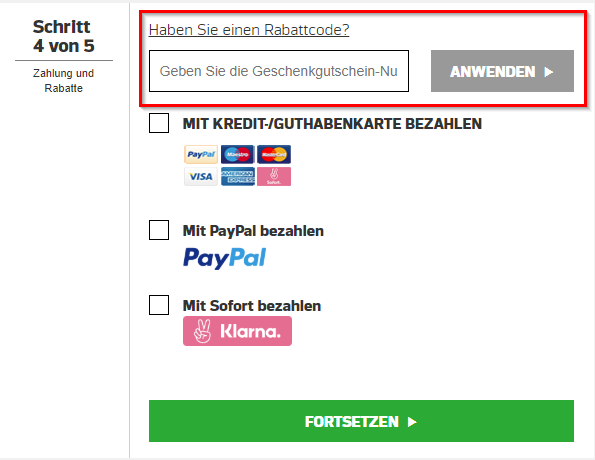The height and width of the screenshot is (460, 595).
Task: Select the Mit PayPal bezahlen label text
Action: pos(253,231)
